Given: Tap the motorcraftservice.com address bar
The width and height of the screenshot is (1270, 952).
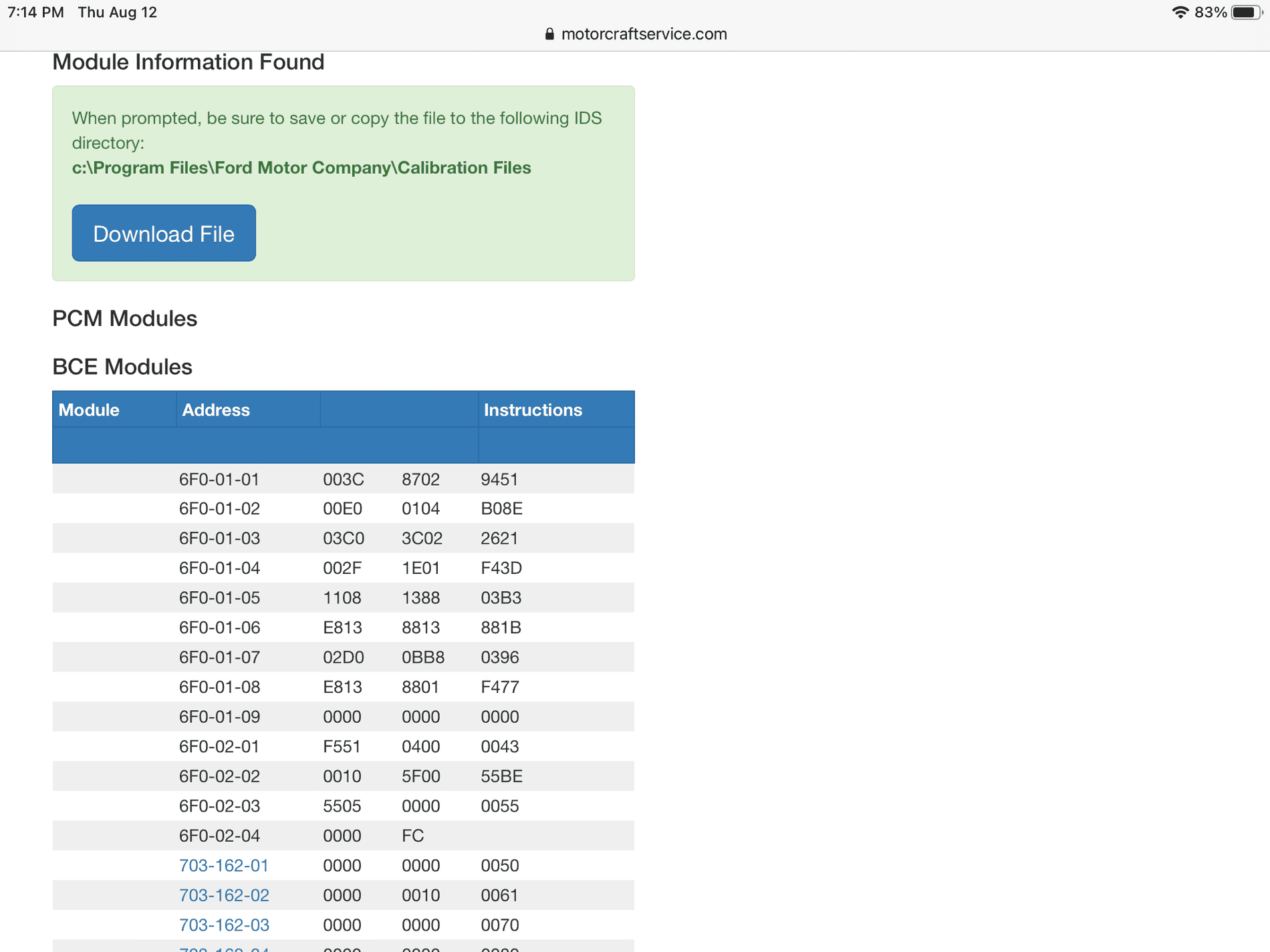Looking at the screenshot, I should pyautogui.click(x=636, y=34).
